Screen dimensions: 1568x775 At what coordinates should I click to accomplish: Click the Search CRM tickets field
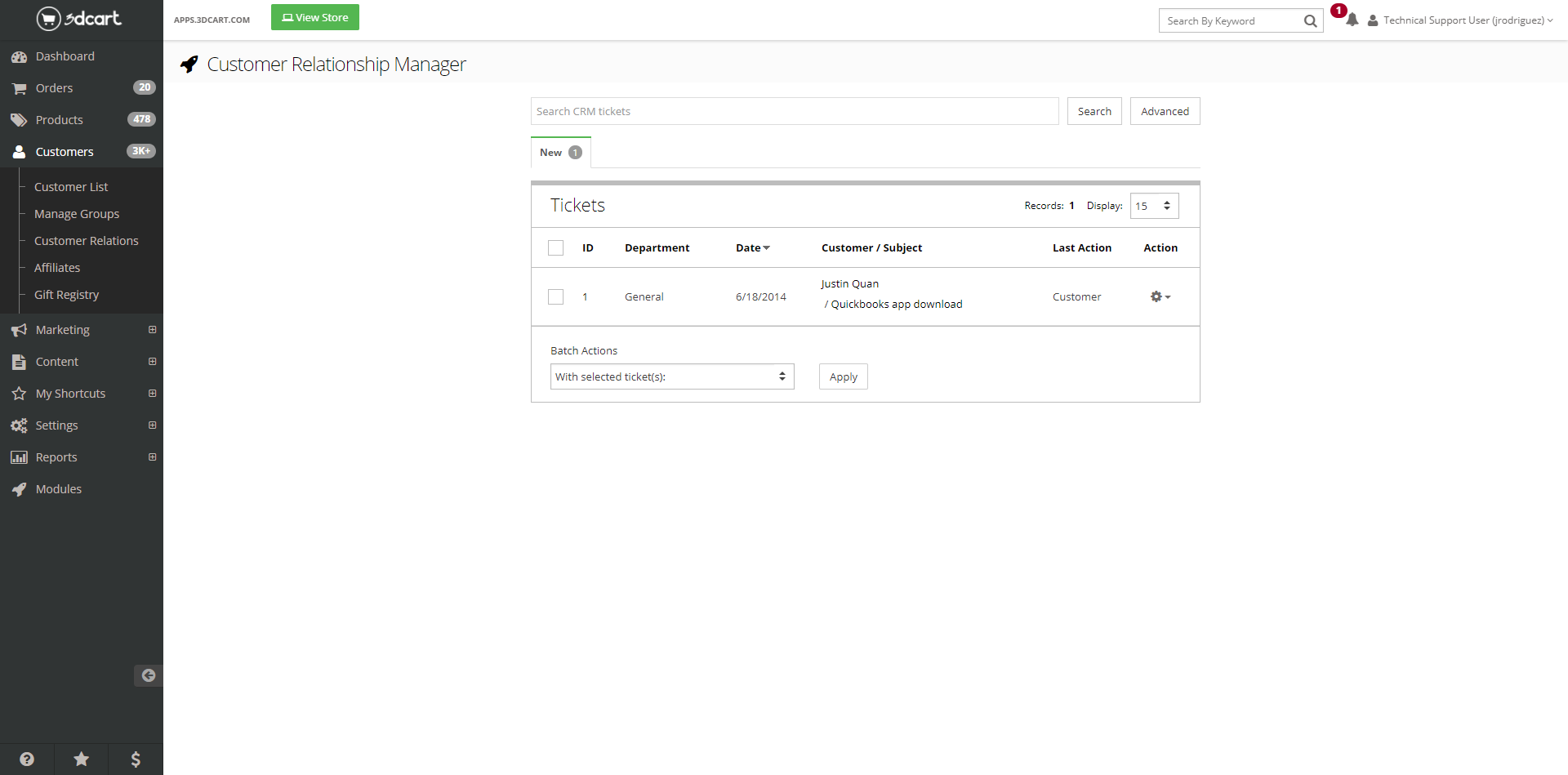(x=794, y=112)
